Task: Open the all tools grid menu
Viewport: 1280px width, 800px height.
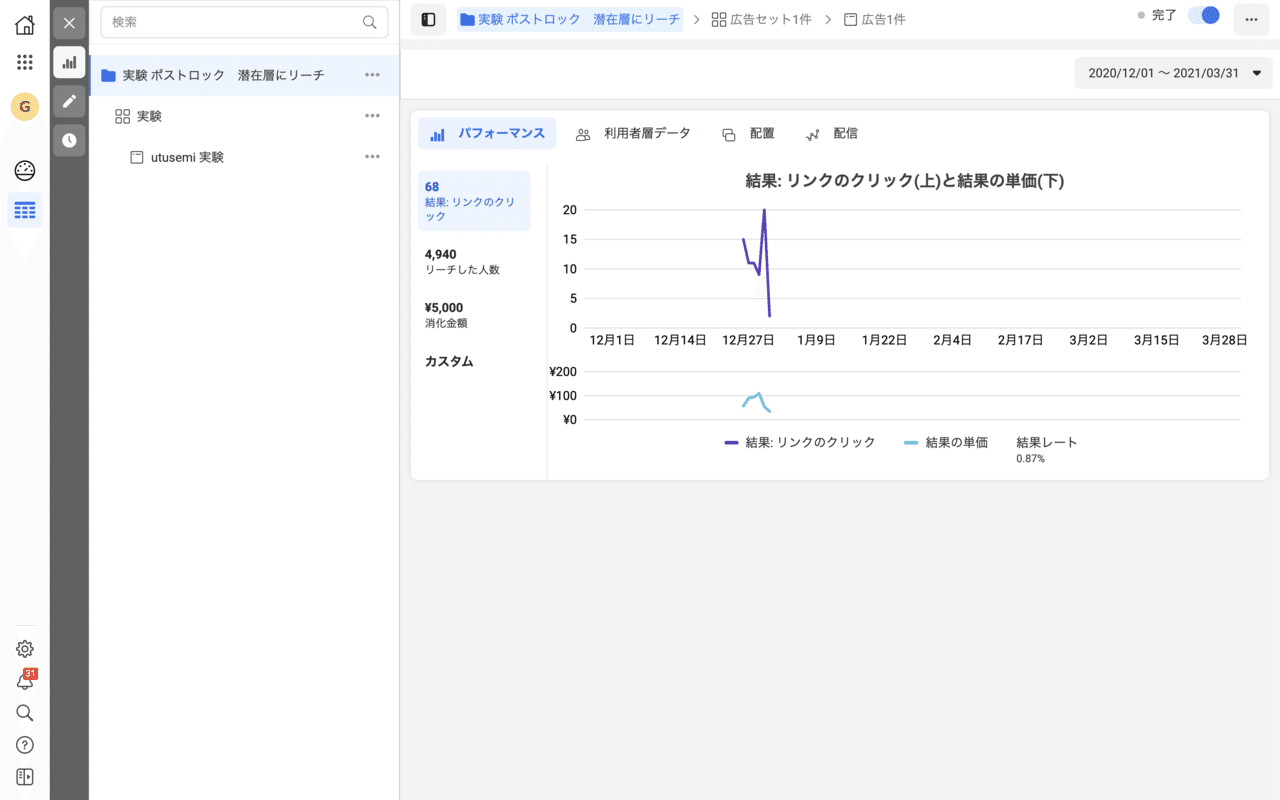Action: [x=25, y=62]
